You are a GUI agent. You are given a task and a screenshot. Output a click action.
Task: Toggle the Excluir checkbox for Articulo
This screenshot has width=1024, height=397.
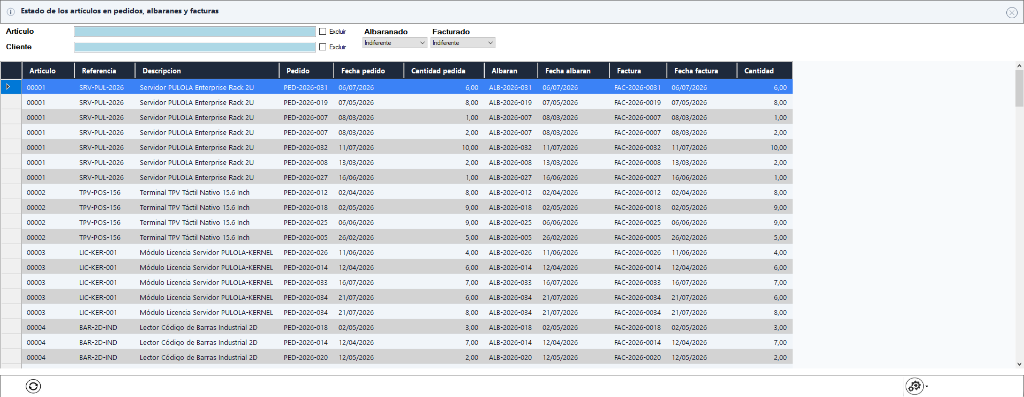coord(322,31)
